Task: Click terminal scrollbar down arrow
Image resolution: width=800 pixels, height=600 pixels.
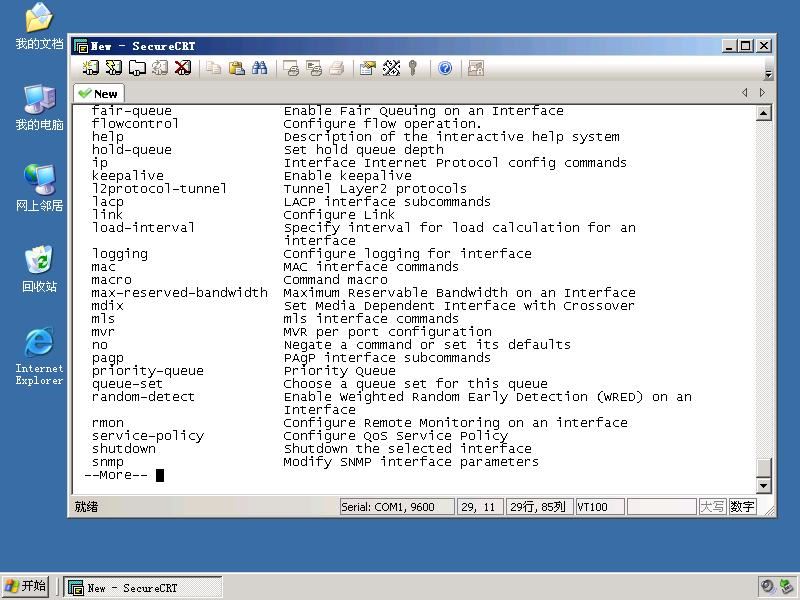Action: pyautogui.click(x=763, y=485)
